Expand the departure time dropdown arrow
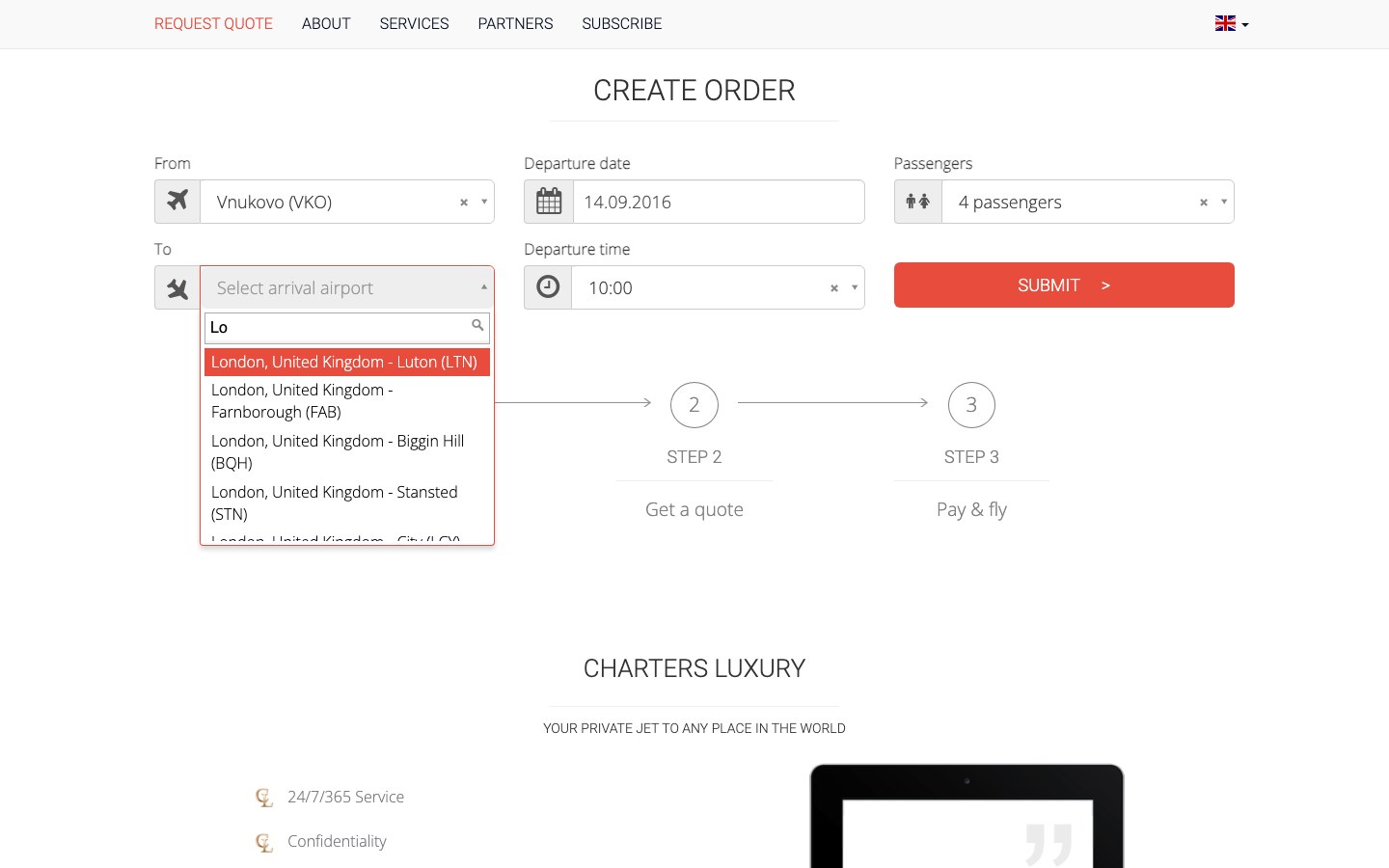This screenshot has height=868, width=1389. (855, 287)
